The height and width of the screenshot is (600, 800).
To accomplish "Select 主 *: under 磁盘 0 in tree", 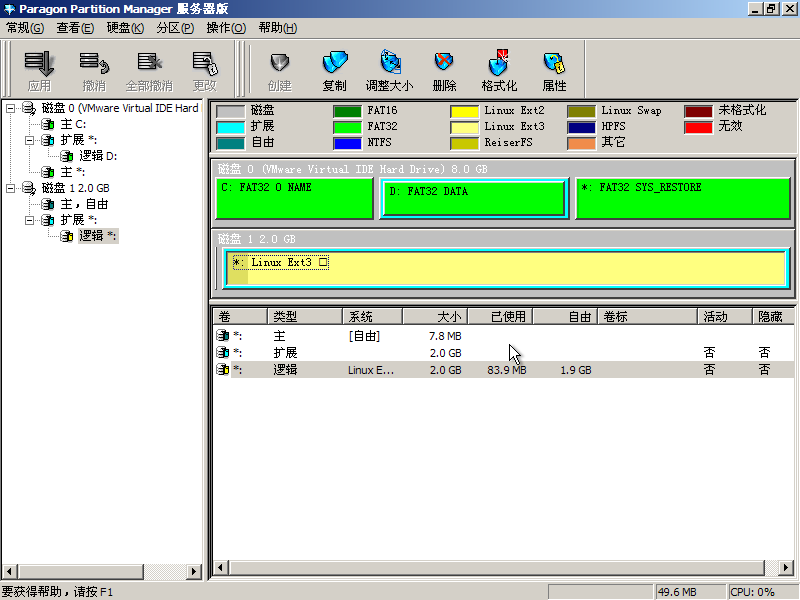I will [72, 172].
